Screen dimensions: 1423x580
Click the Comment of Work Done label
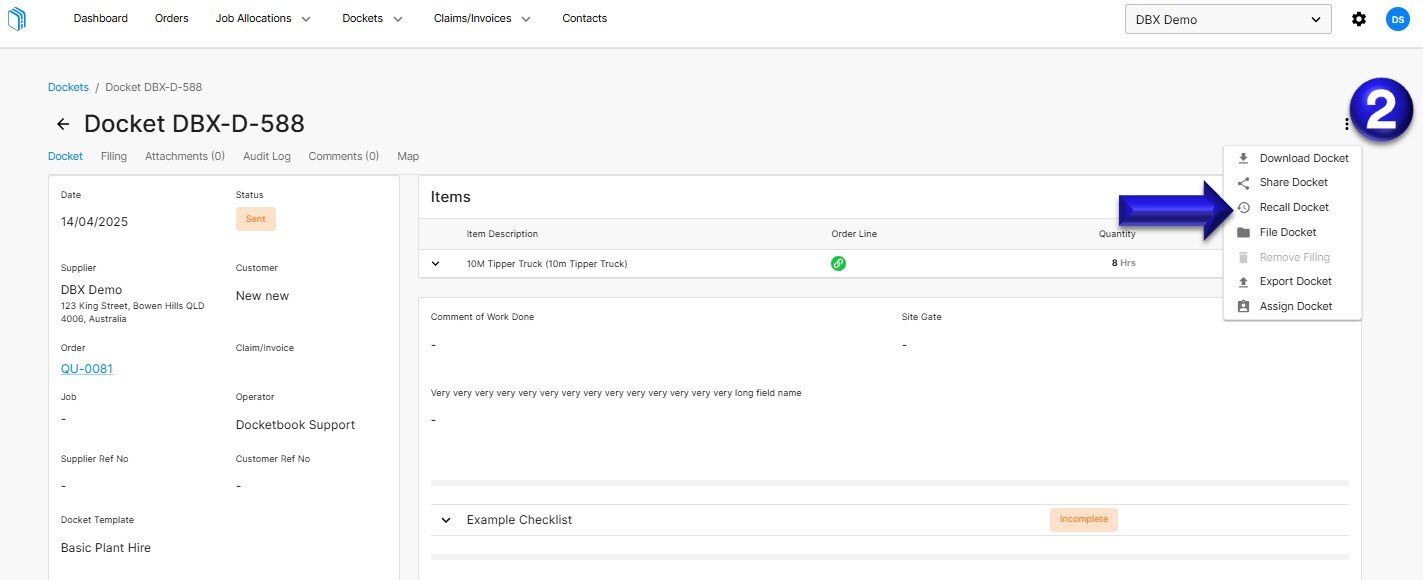(482, 317)
